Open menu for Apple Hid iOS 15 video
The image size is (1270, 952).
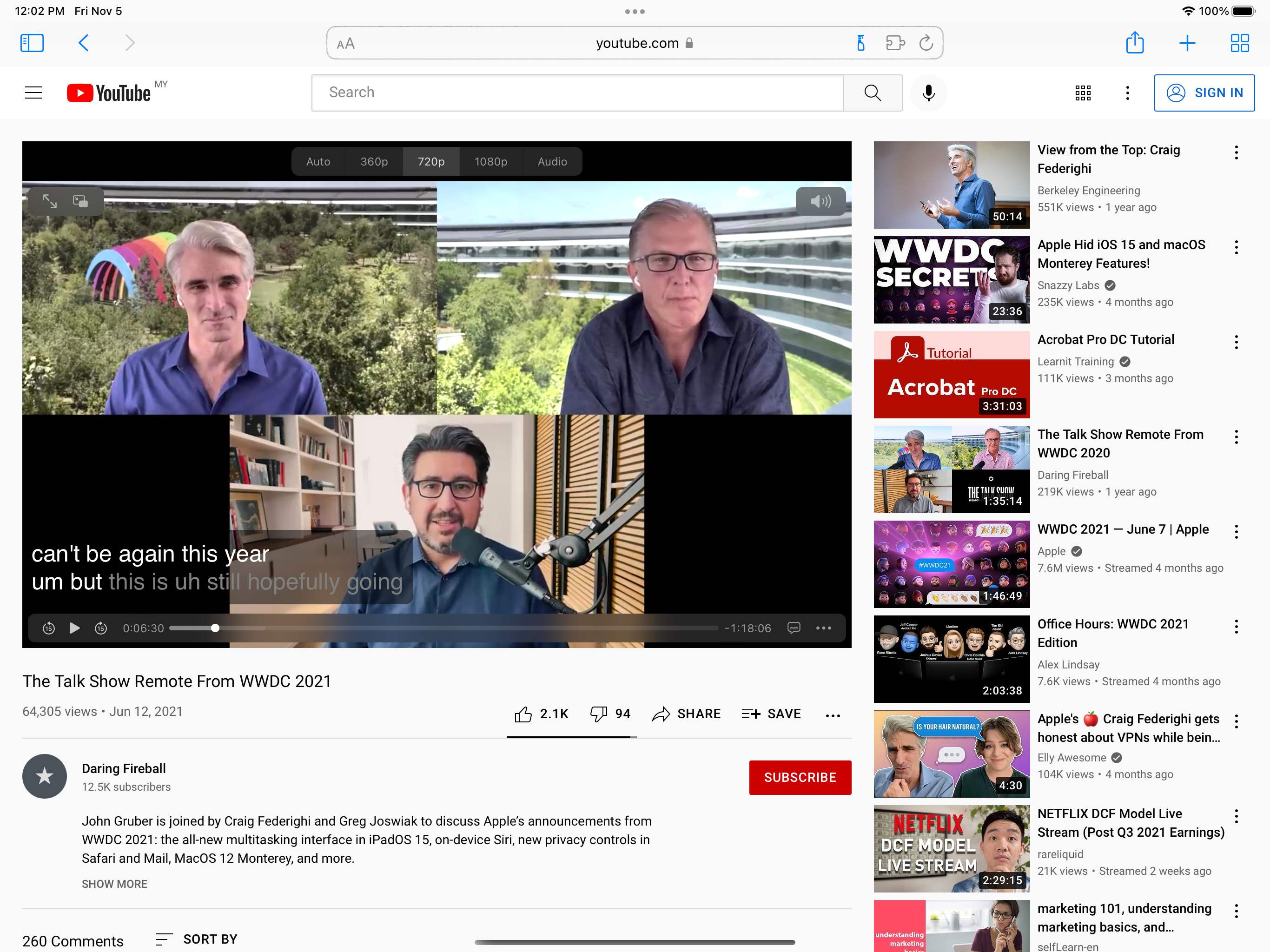(1236, 247)
